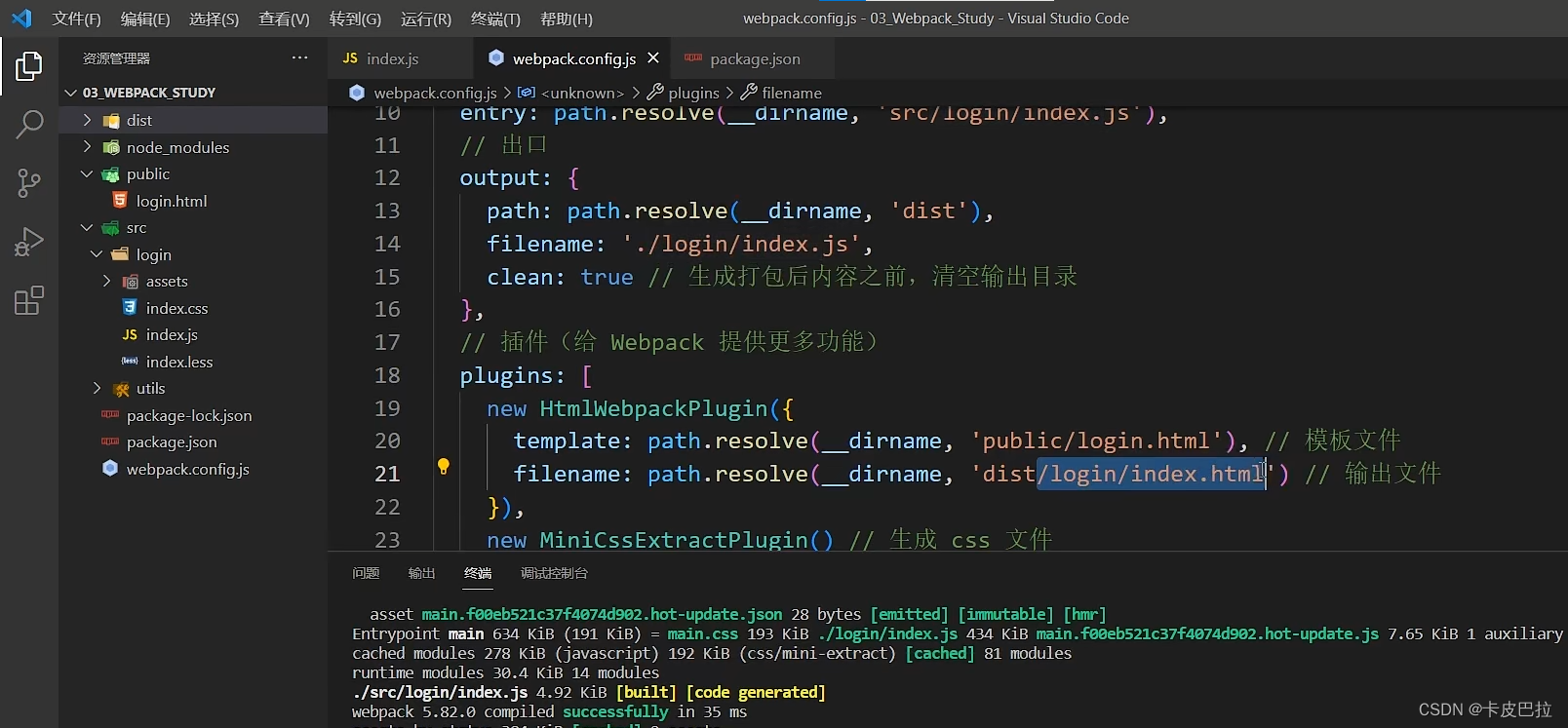Select the 终端 panel tab
1568x728 pixels.
(478, 573)
